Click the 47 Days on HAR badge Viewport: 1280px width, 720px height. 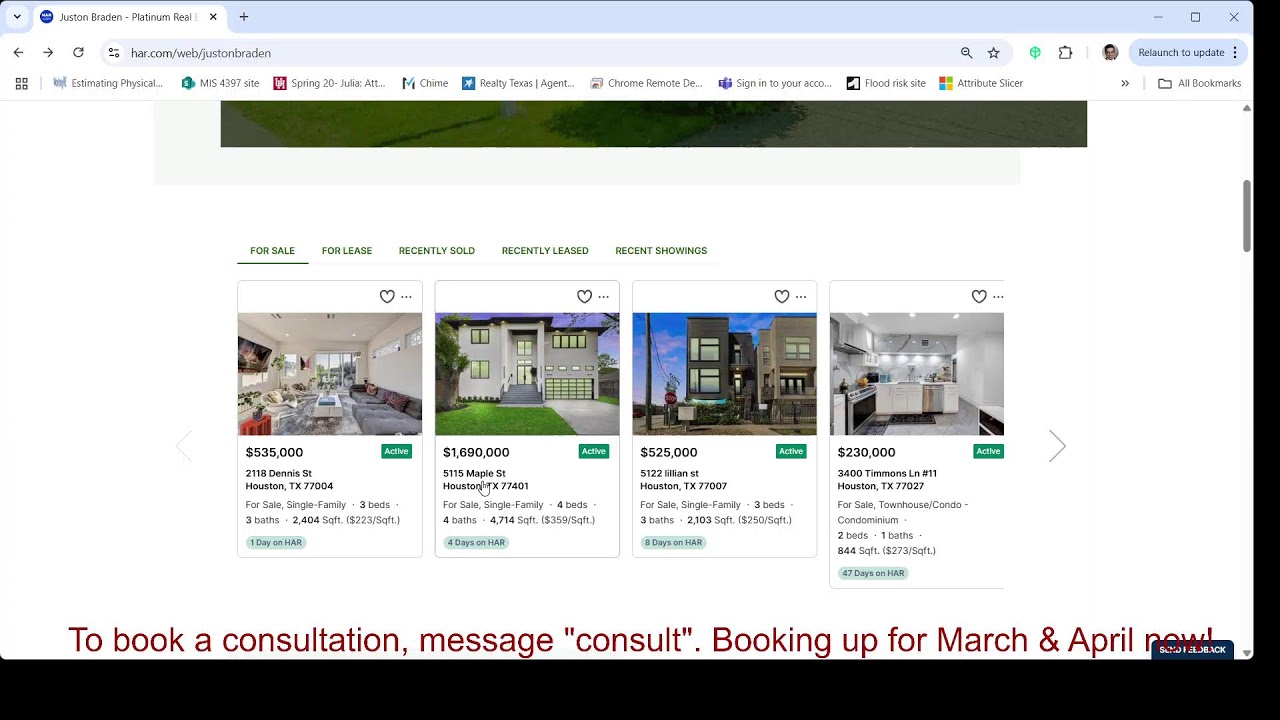click(x=873, y=574)
